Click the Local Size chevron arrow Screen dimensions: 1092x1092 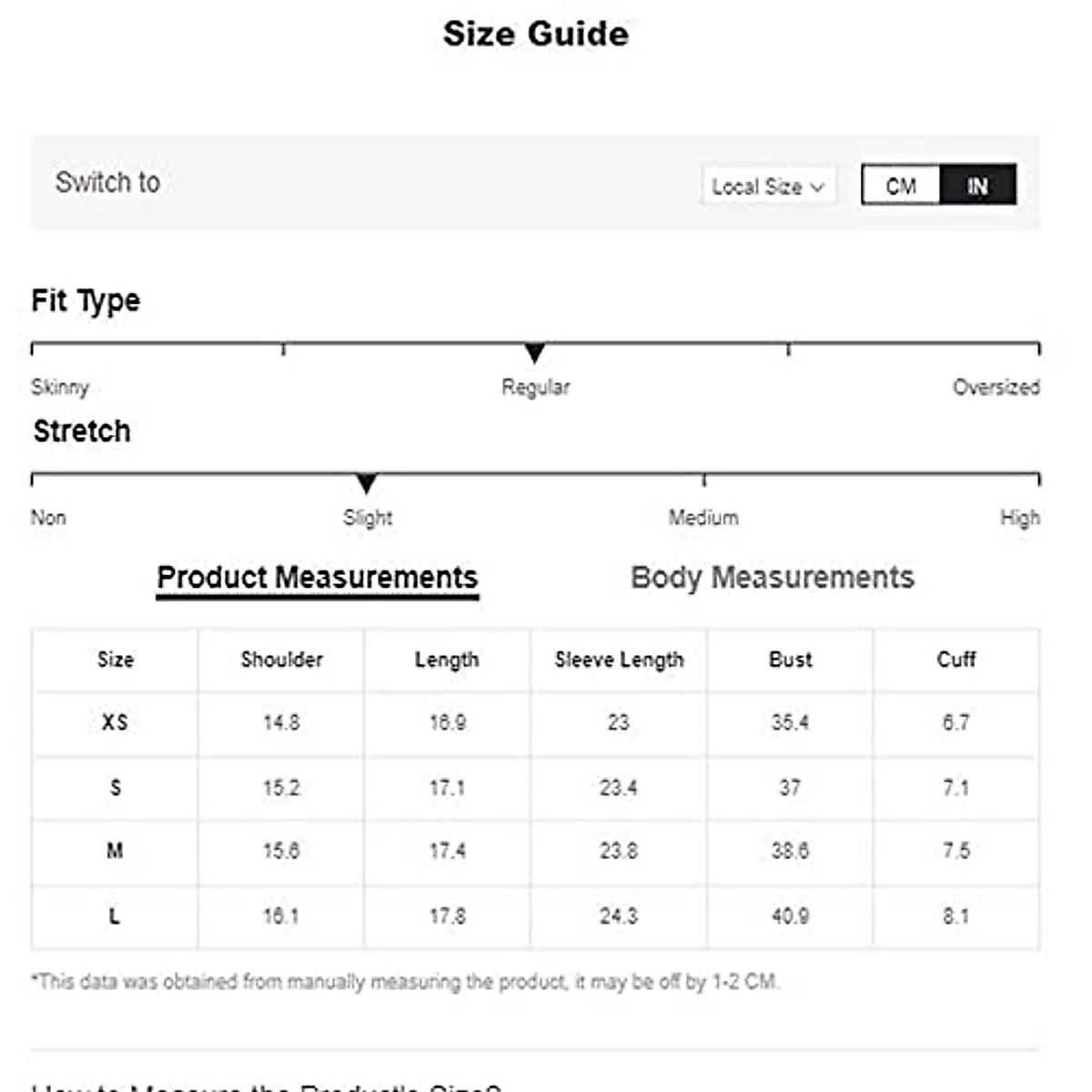coord(817,187)
